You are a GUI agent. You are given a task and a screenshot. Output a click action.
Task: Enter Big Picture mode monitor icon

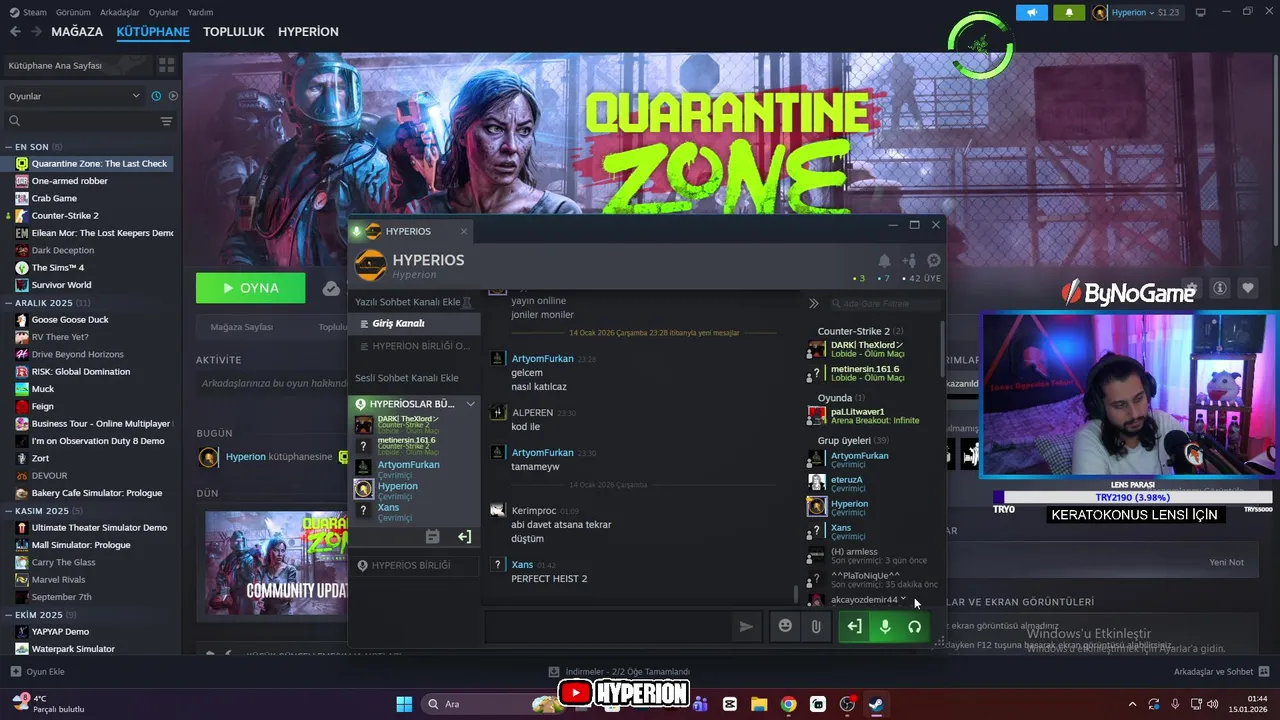[1200, 12]
